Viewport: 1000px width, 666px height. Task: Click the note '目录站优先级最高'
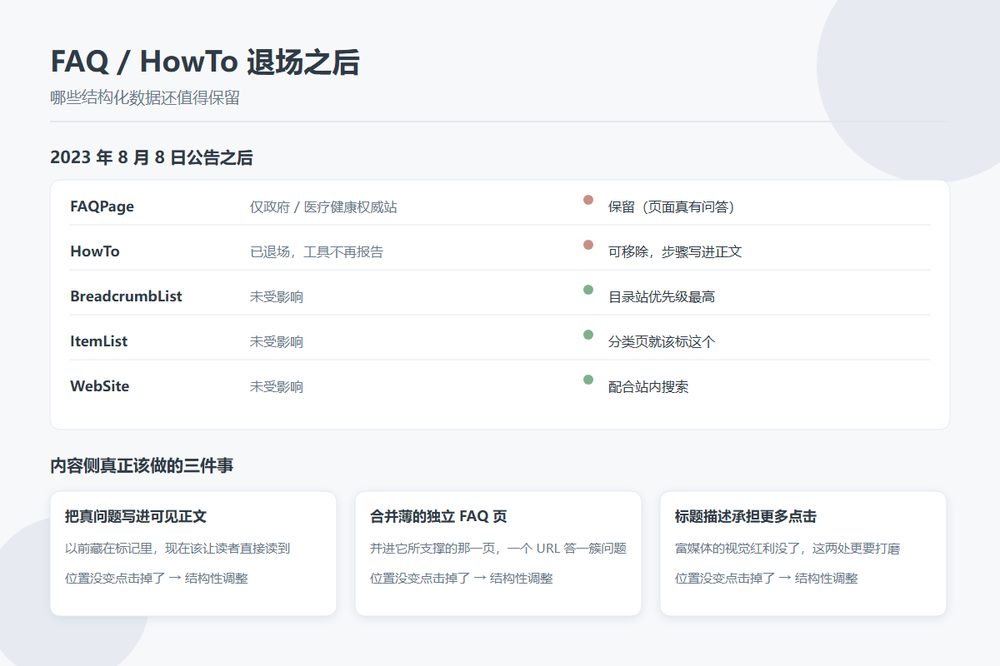[661, 297]
